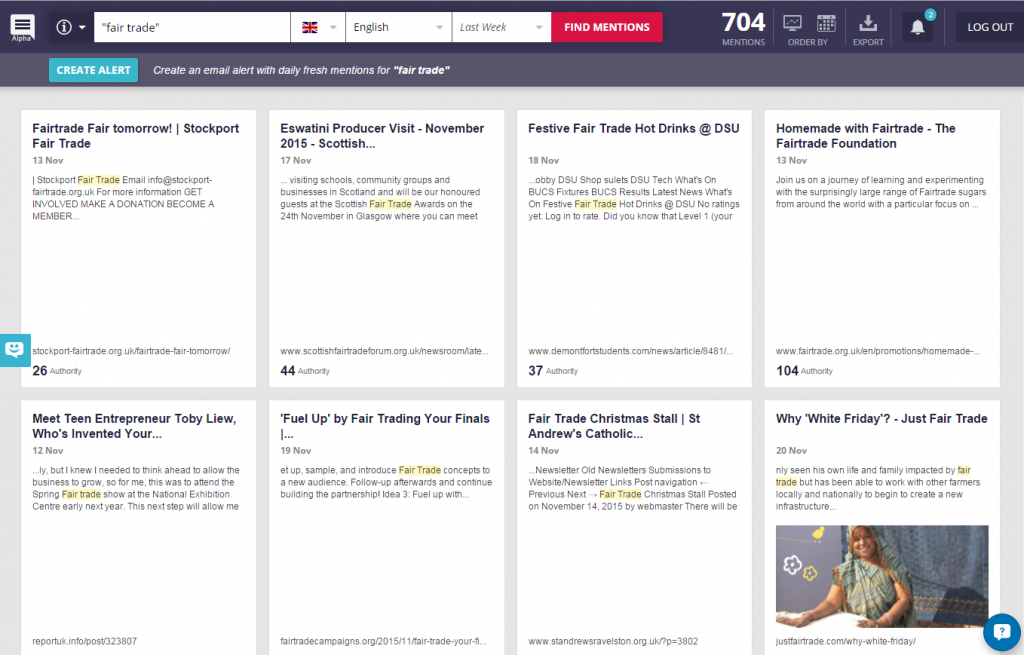1024x655 pixels.
Task: Click the help question mark bubble
Action: coord(1001,631)
